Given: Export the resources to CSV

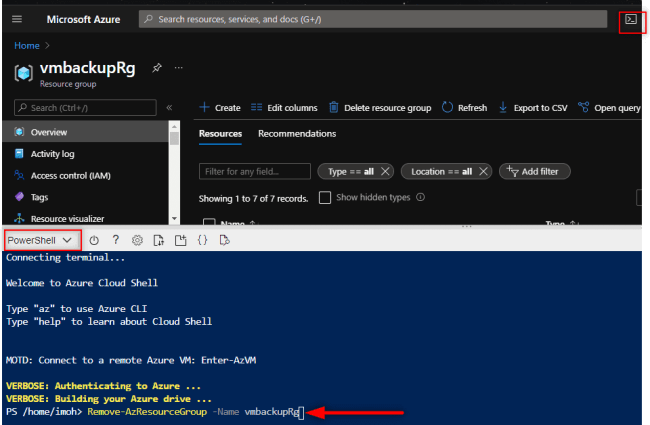Looking at the screenshot, I should coord(533,108).
